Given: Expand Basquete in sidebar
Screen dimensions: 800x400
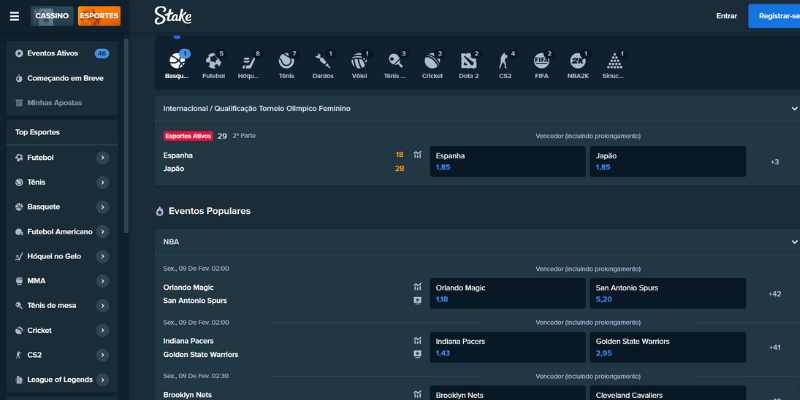Looking at the screenshot, I should tap(103, 207).
